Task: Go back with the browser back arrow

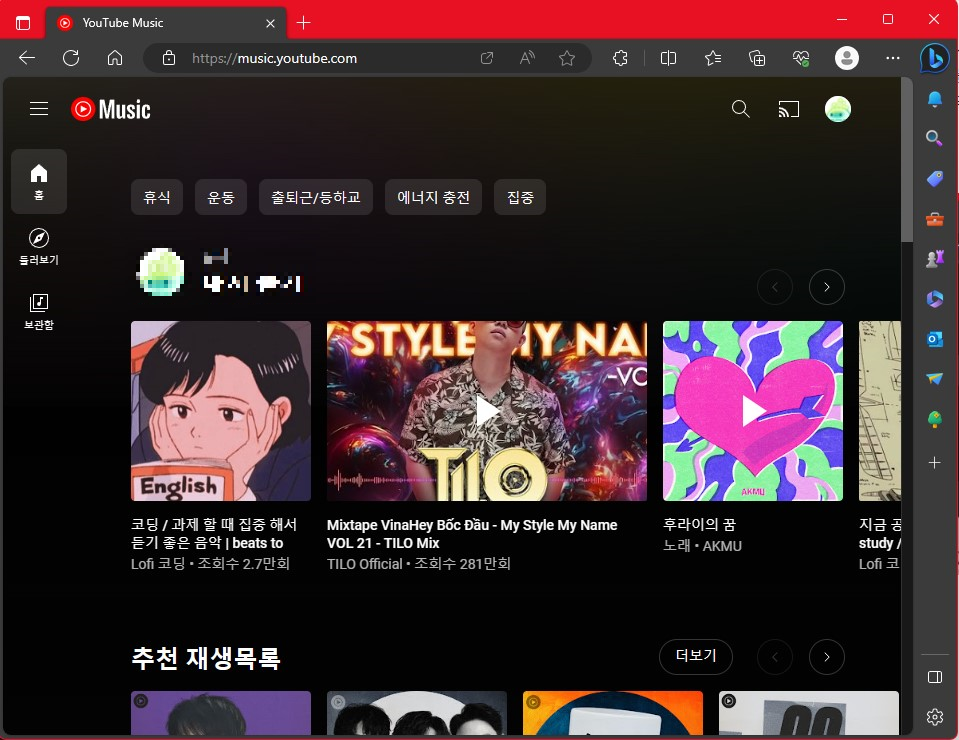Action: pyautogui.click(x=27, y=58)
